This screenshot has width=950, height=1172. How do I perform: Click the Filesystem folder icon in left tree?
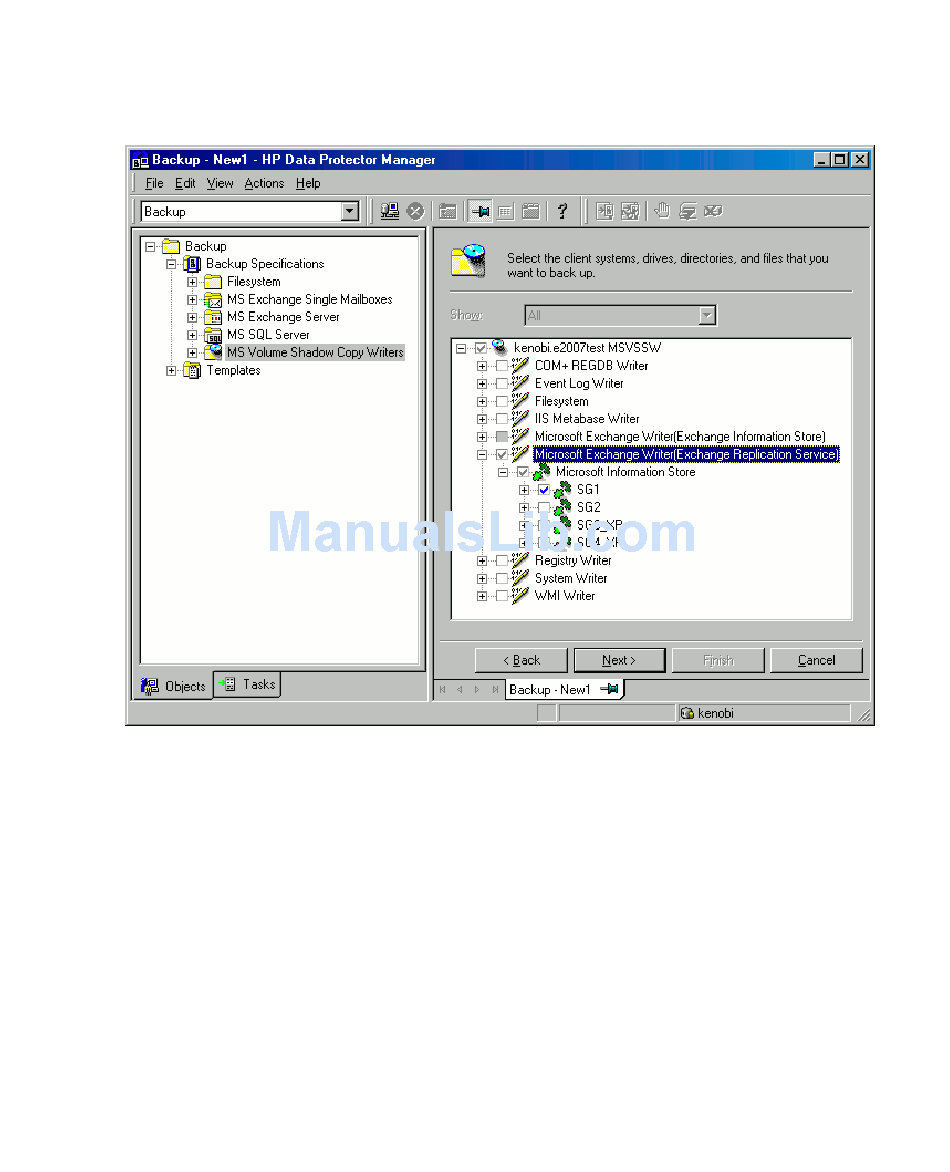[213, 282]
